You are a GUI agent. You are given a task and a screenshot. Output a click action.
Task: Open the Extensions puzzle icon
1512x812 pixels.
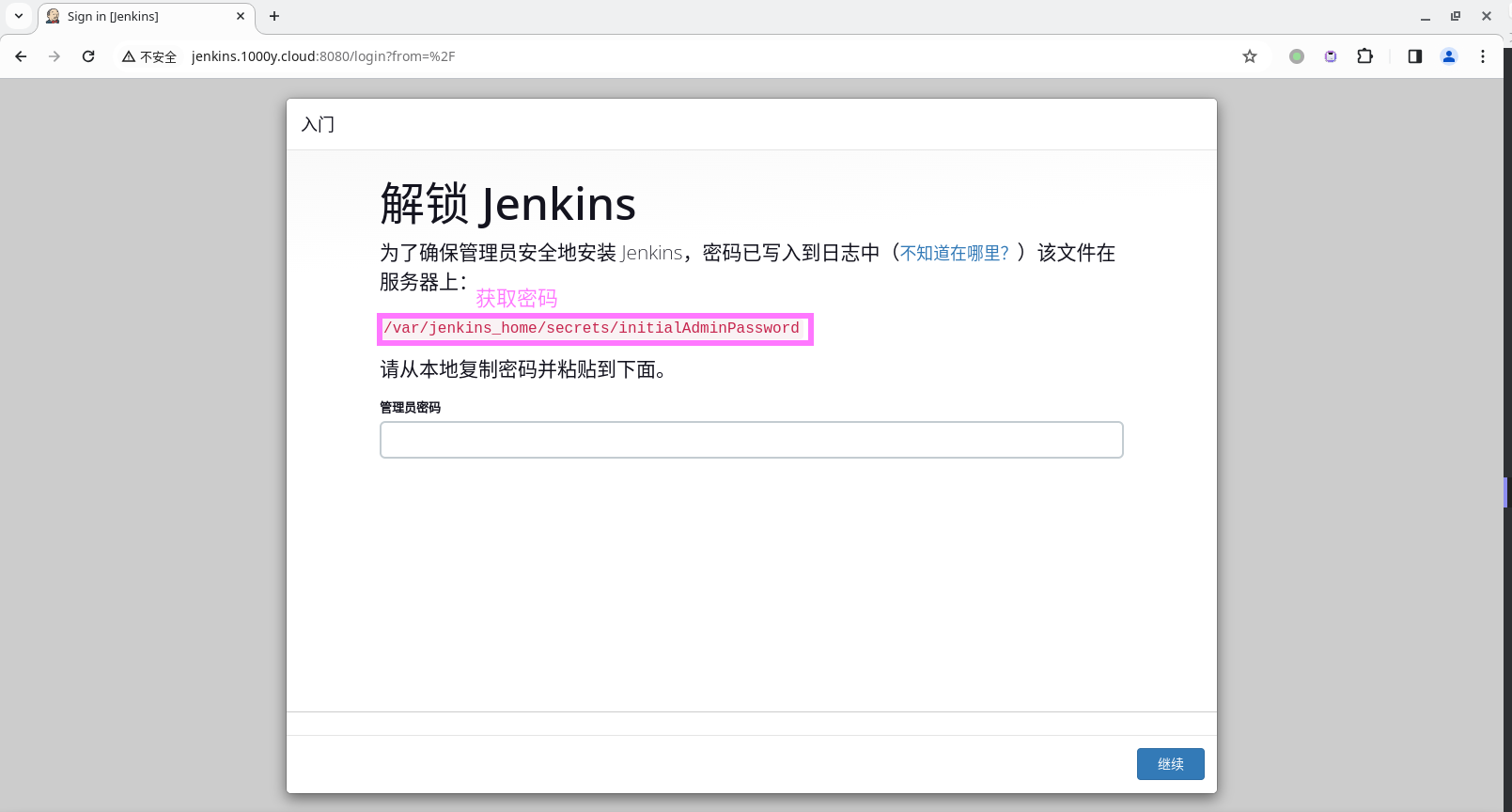1365,56
